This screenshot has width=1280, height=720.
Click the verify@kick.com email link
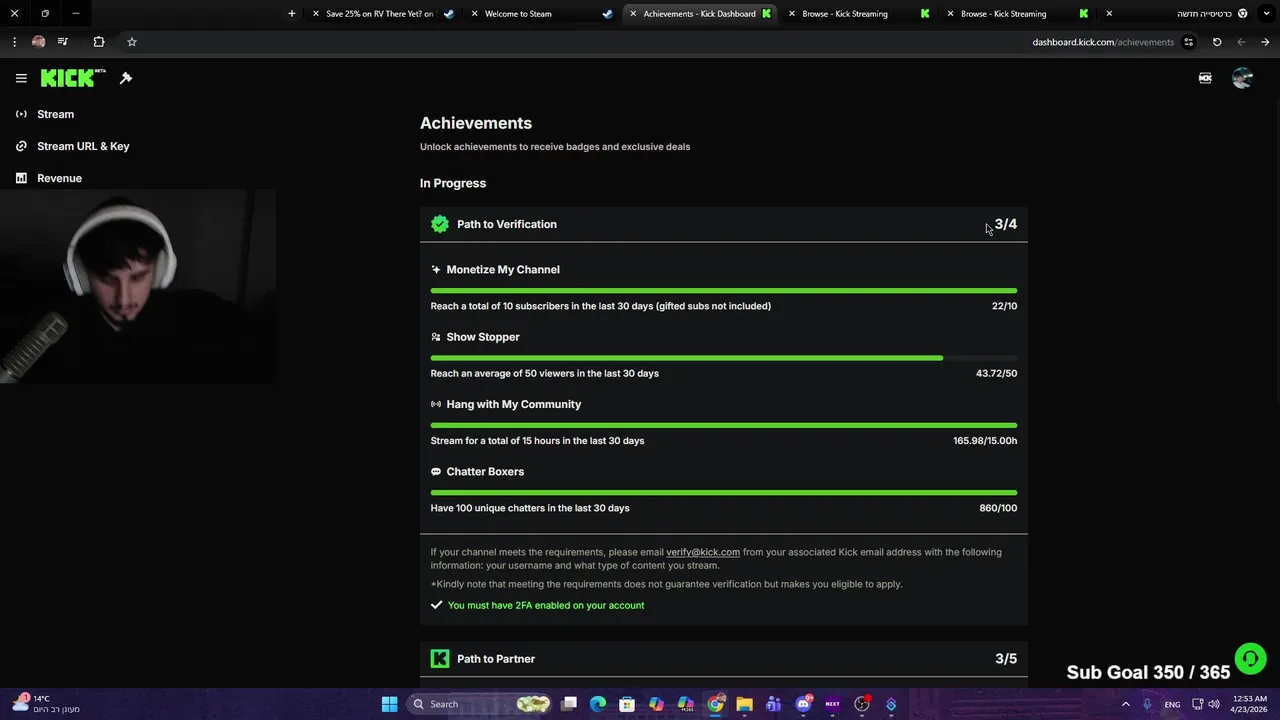(703, 552)
